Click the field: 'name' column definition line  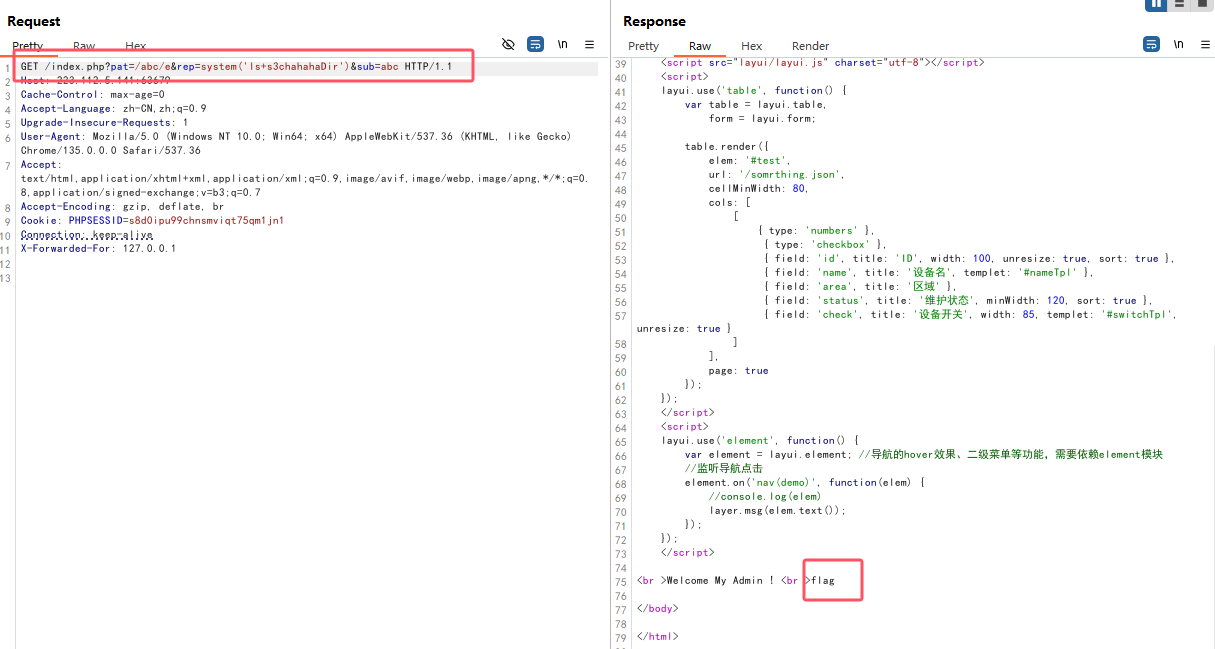(929, 273)
